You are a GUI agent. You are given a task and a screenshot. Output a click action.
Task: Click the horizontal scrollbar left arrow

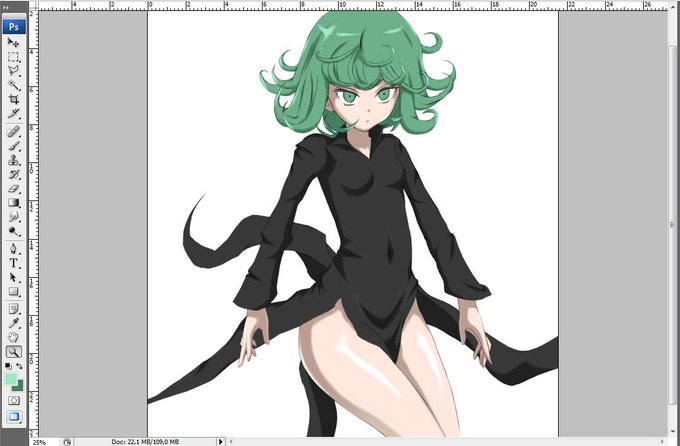pyautogui.click(x=231, y=442)
